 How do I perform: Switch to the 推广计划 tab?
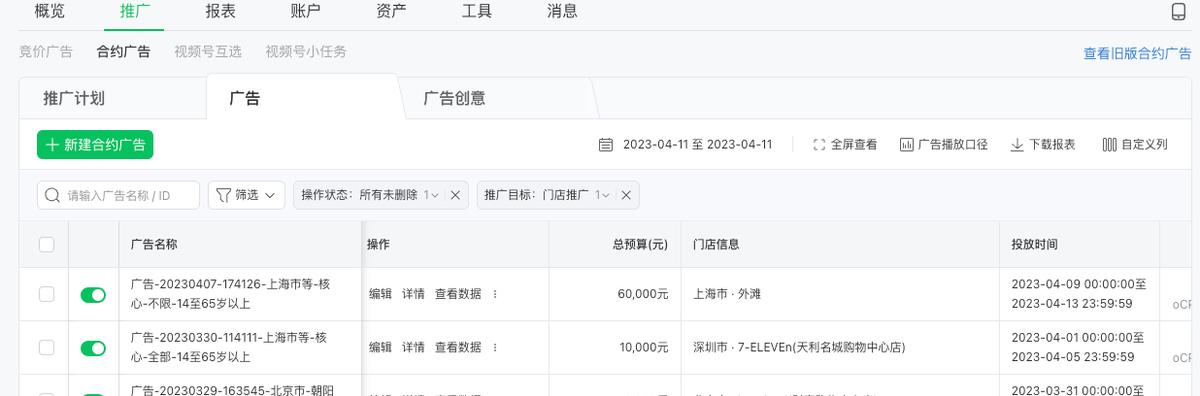click(74, 98)
